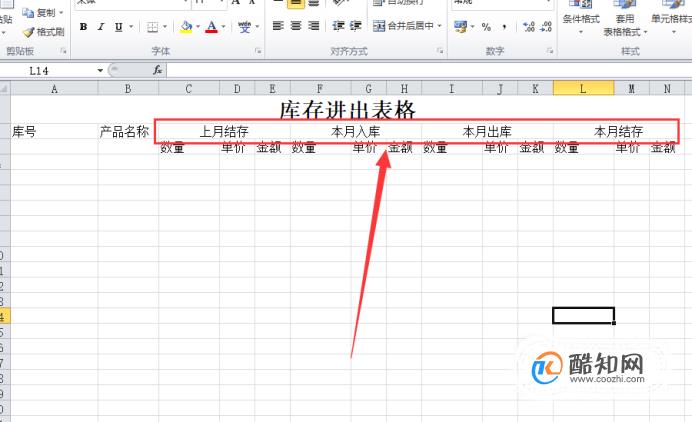The width and height of the screenshot is (692, 422).
Task: Increase decimal places
Action: point(529,27)
